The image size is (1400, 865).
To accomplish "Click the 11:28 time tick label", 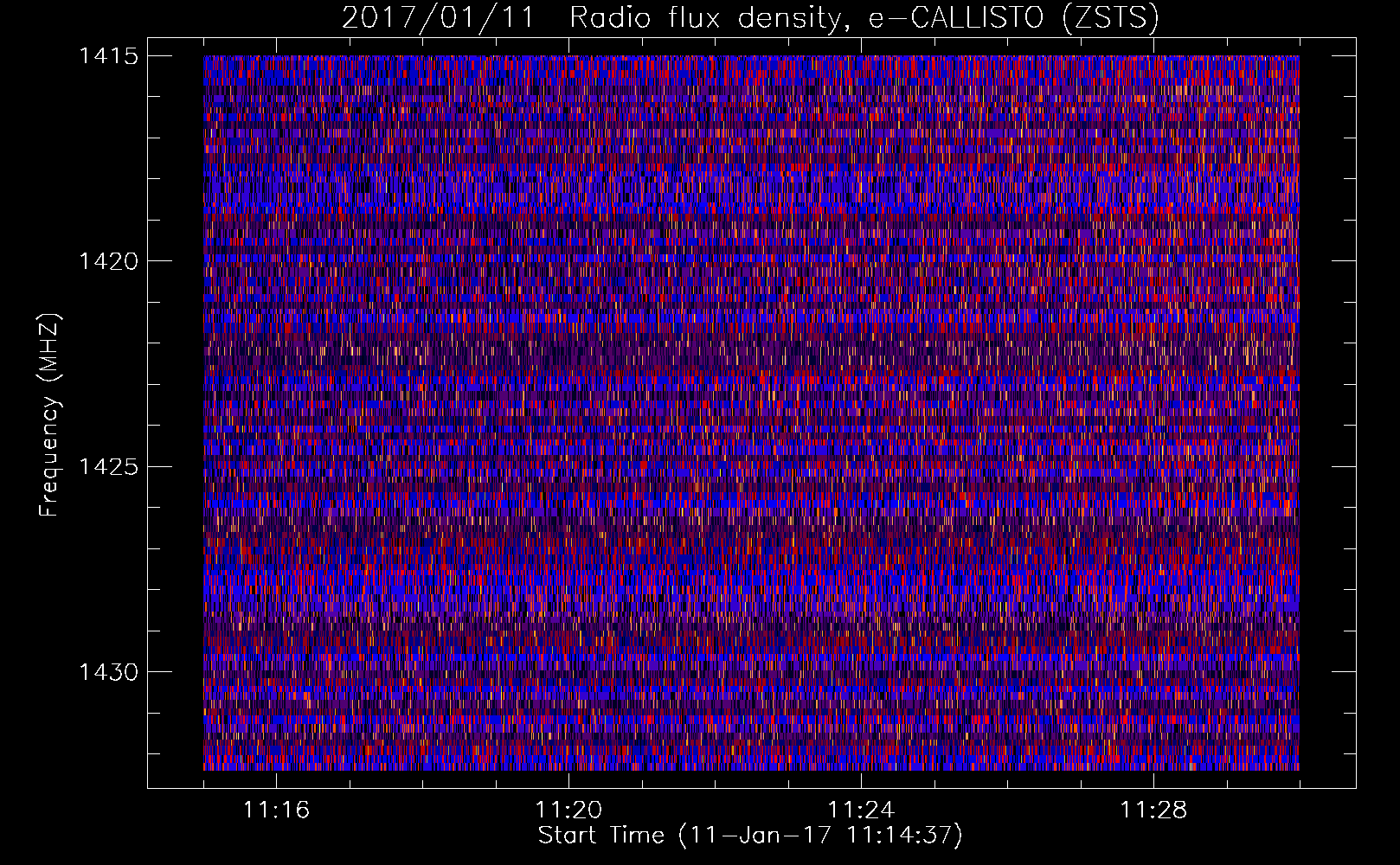I will pyautogui.click(x=1153, y=811).
